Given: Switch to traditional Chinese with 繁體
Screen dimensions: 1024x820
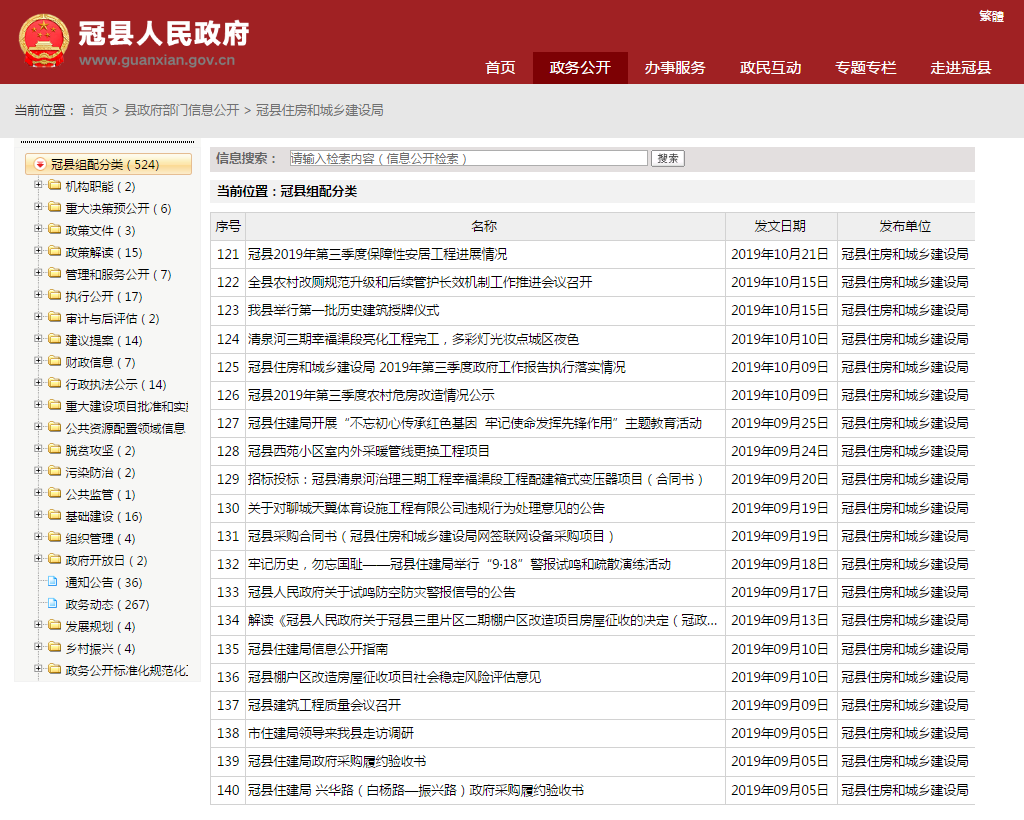Looking at the screenshot, I should point(991,16).
